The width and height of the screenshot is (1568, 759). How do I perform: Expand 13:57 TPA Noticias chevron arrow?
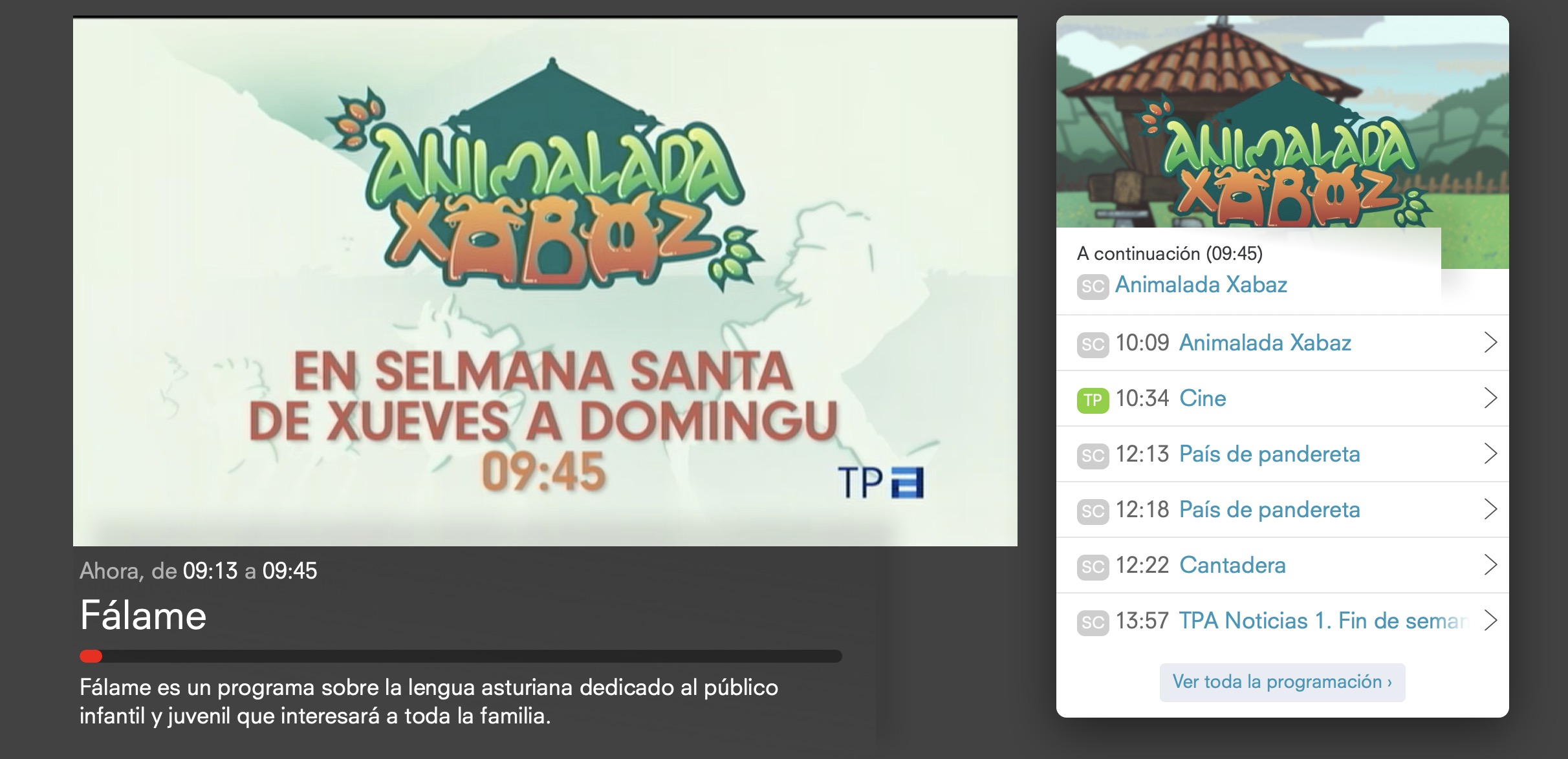1490,621
